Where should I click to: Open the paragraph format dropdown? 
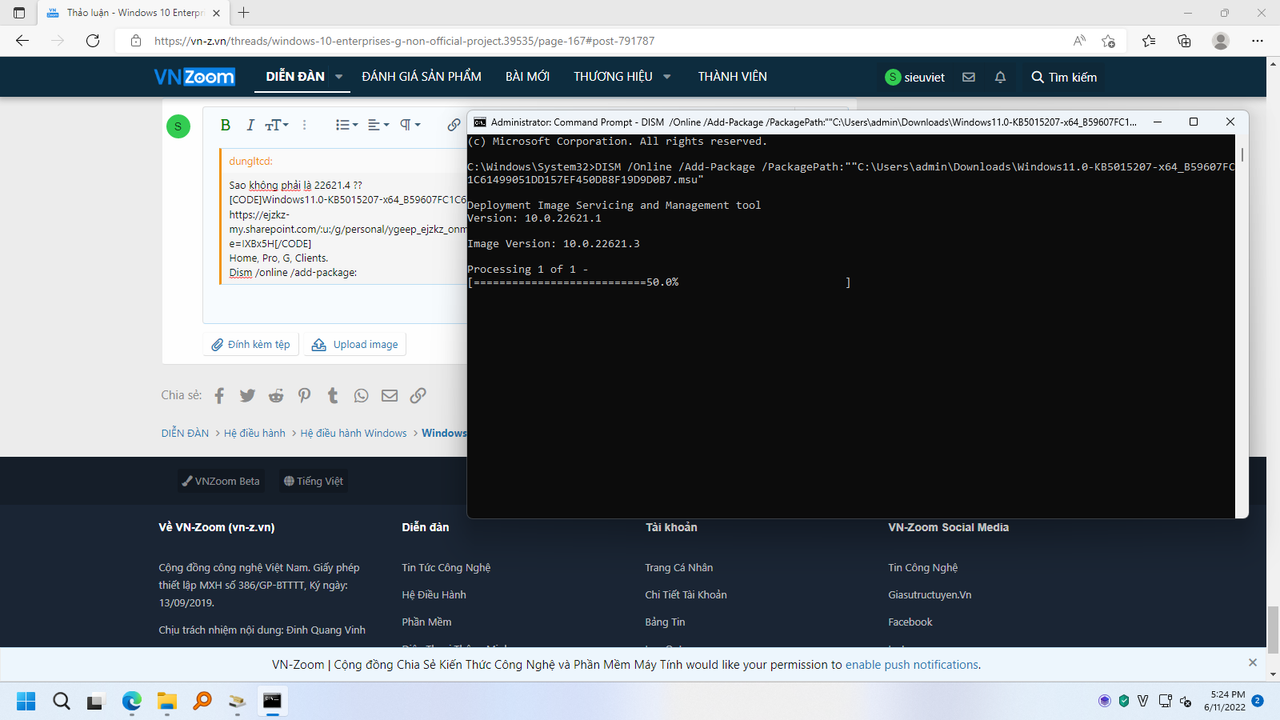pos(410,125)
